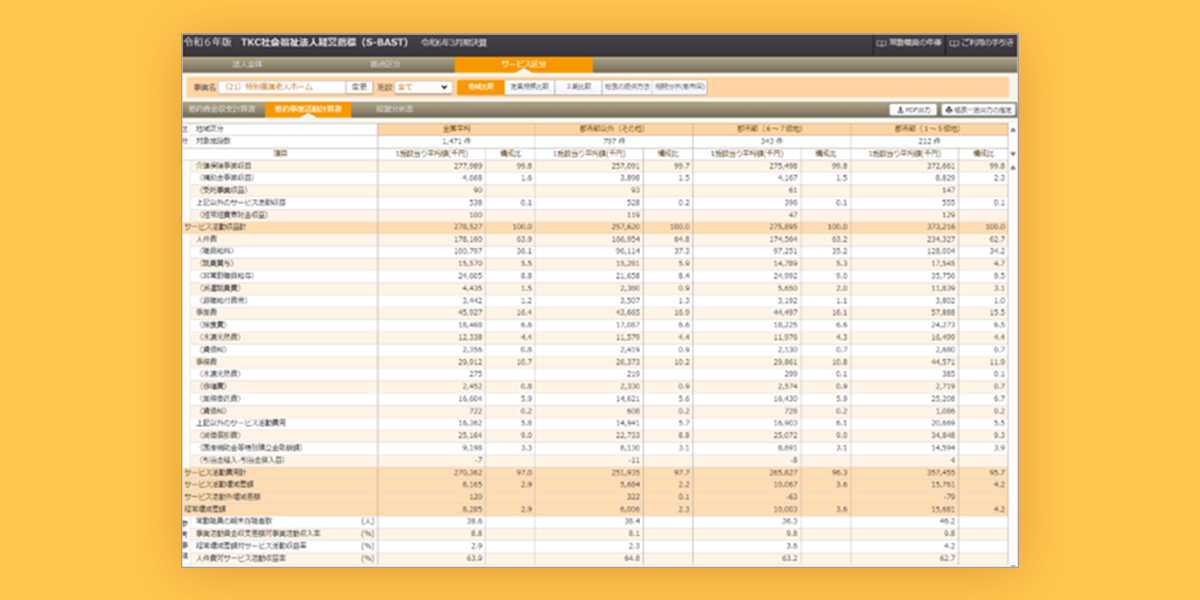Switch to the 拠点区分 tab
This screenshot has width=1200, height=600.
[x=385, y=64]
